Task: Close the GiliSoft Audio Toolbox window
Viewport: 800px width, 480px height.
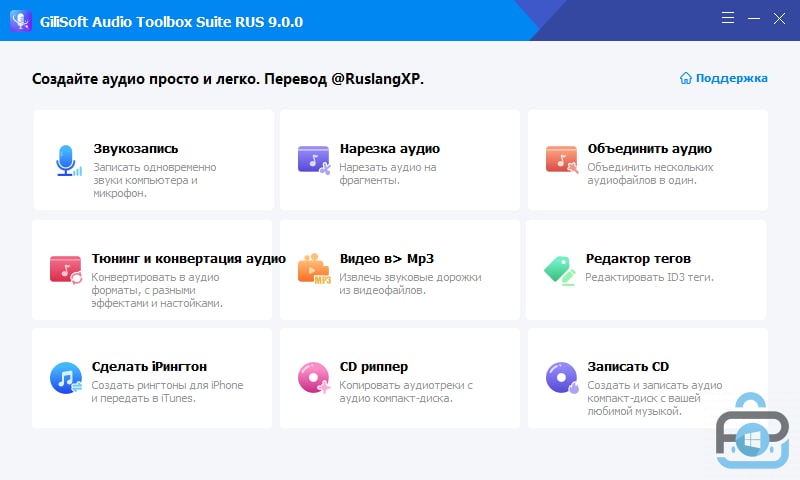Action: pos(779,18)
